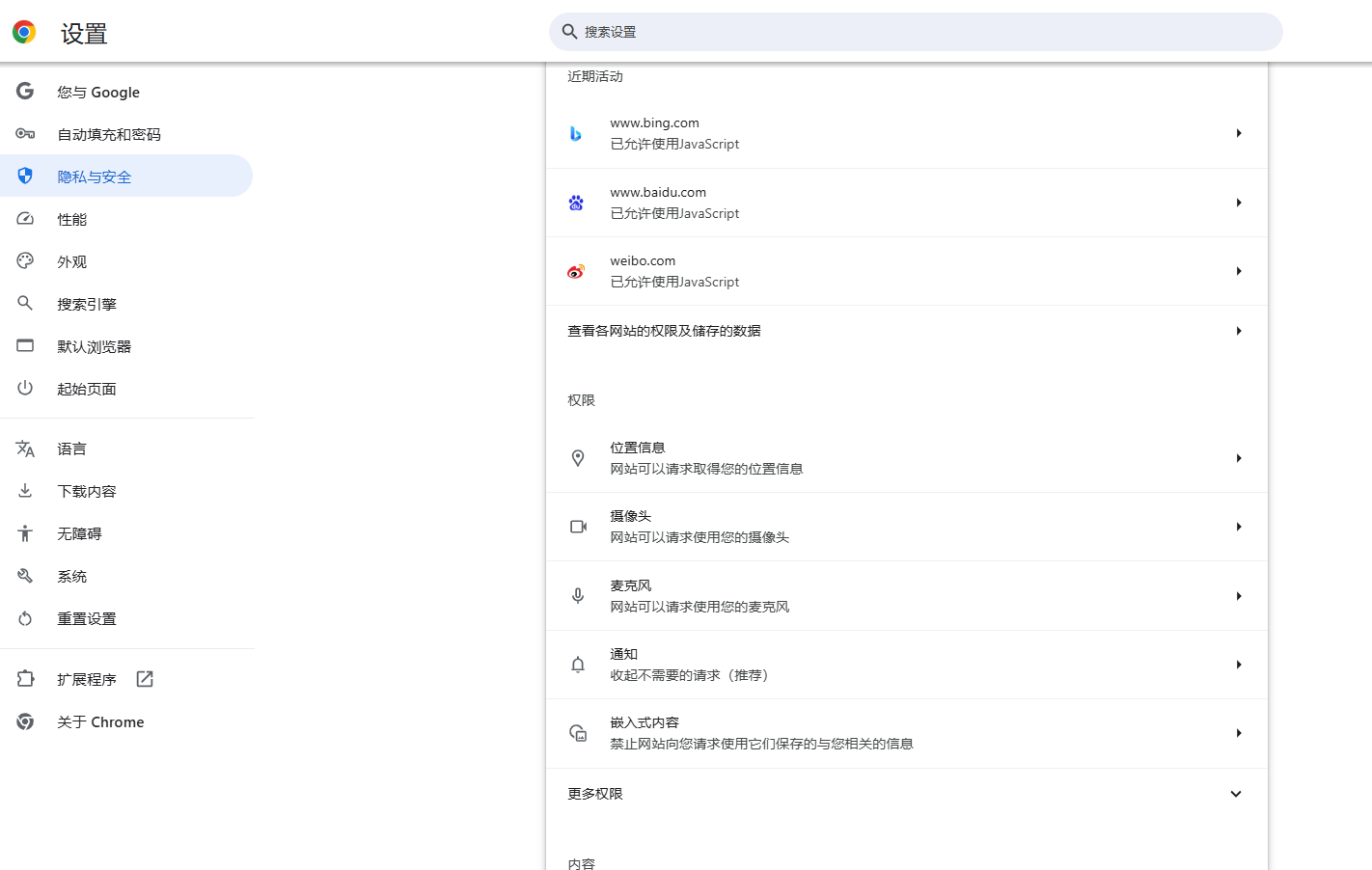Image resolution: width=1372 pixels, height=870 pixels.
Task: Click the camera icon in permissions
Action: pos(578,527)
